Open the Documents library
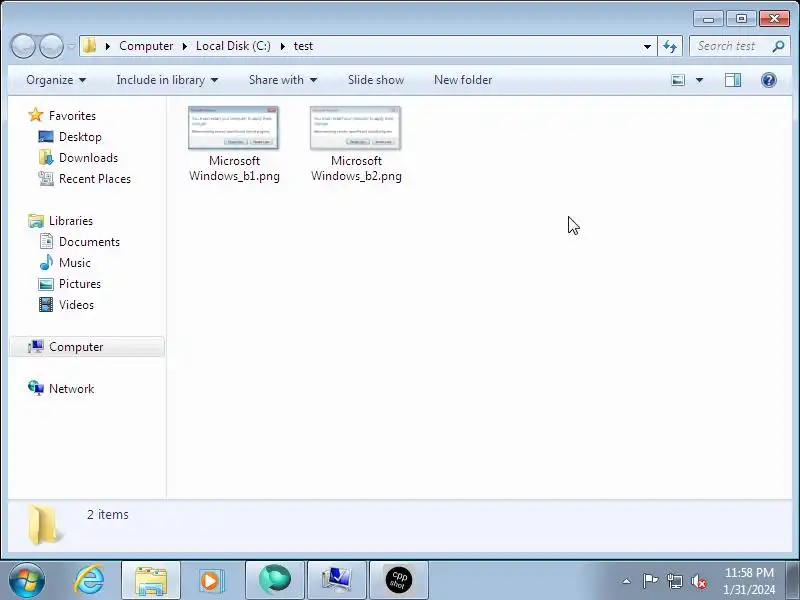 [x=89, y=242]
